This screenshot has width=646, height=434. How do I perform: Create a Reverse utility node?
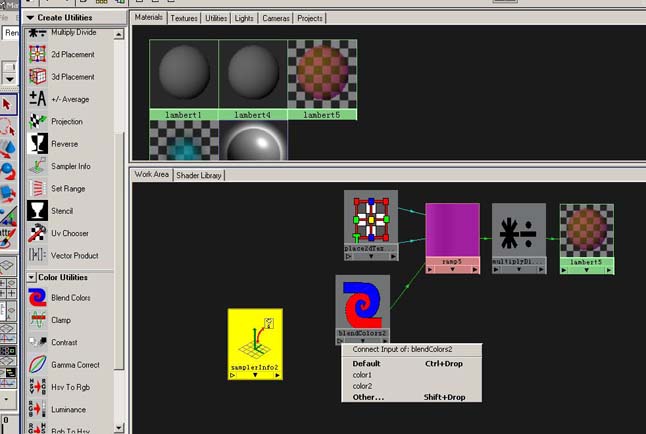[x=37, y=144]
